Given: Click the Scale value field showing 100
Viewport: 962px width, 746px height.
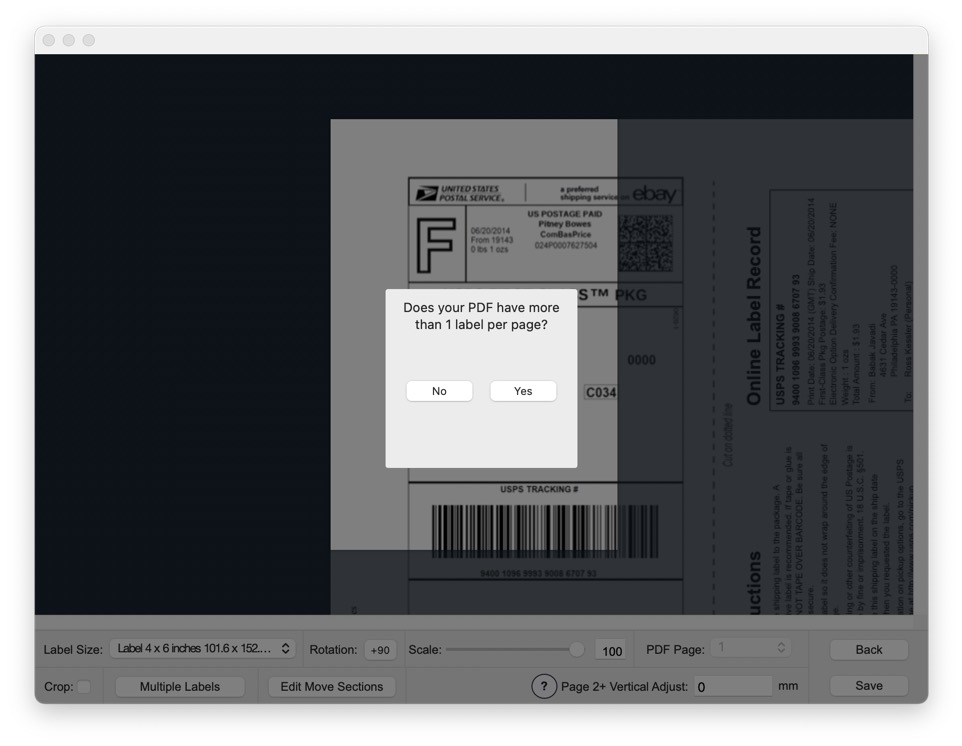Looking at the screenshot, I should [x=611, y=649].
